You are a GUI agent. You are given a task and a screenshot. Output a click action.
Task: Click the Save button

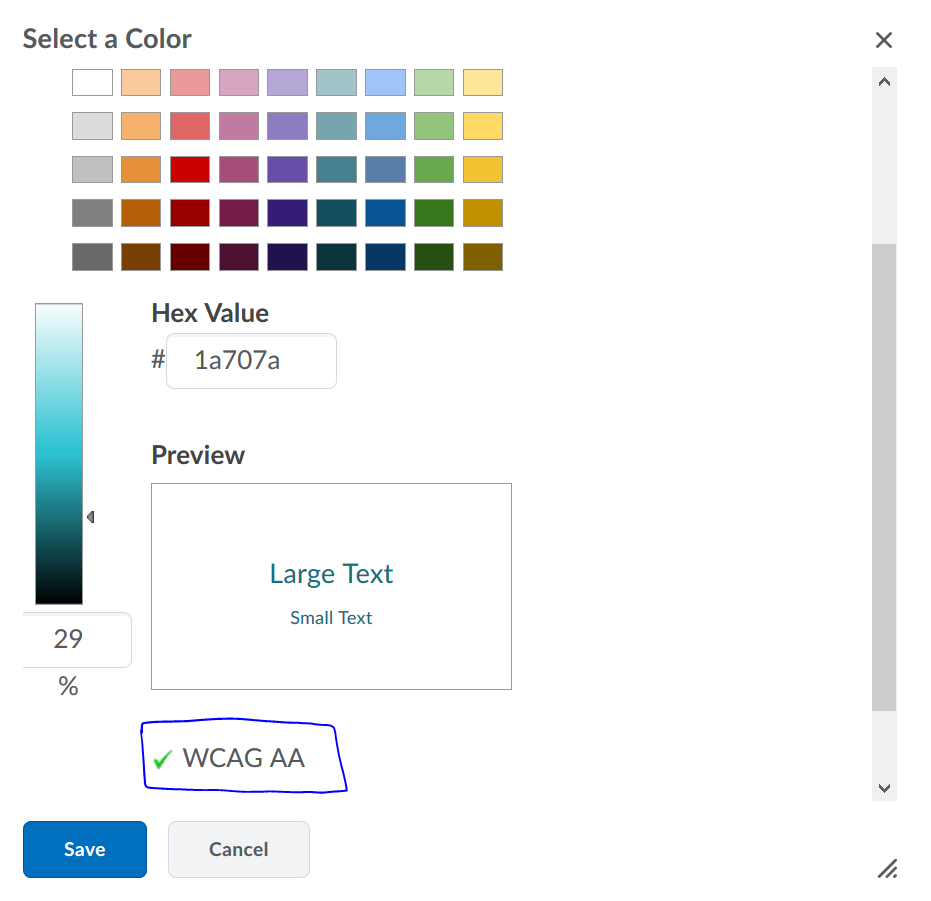click(85, 849)
